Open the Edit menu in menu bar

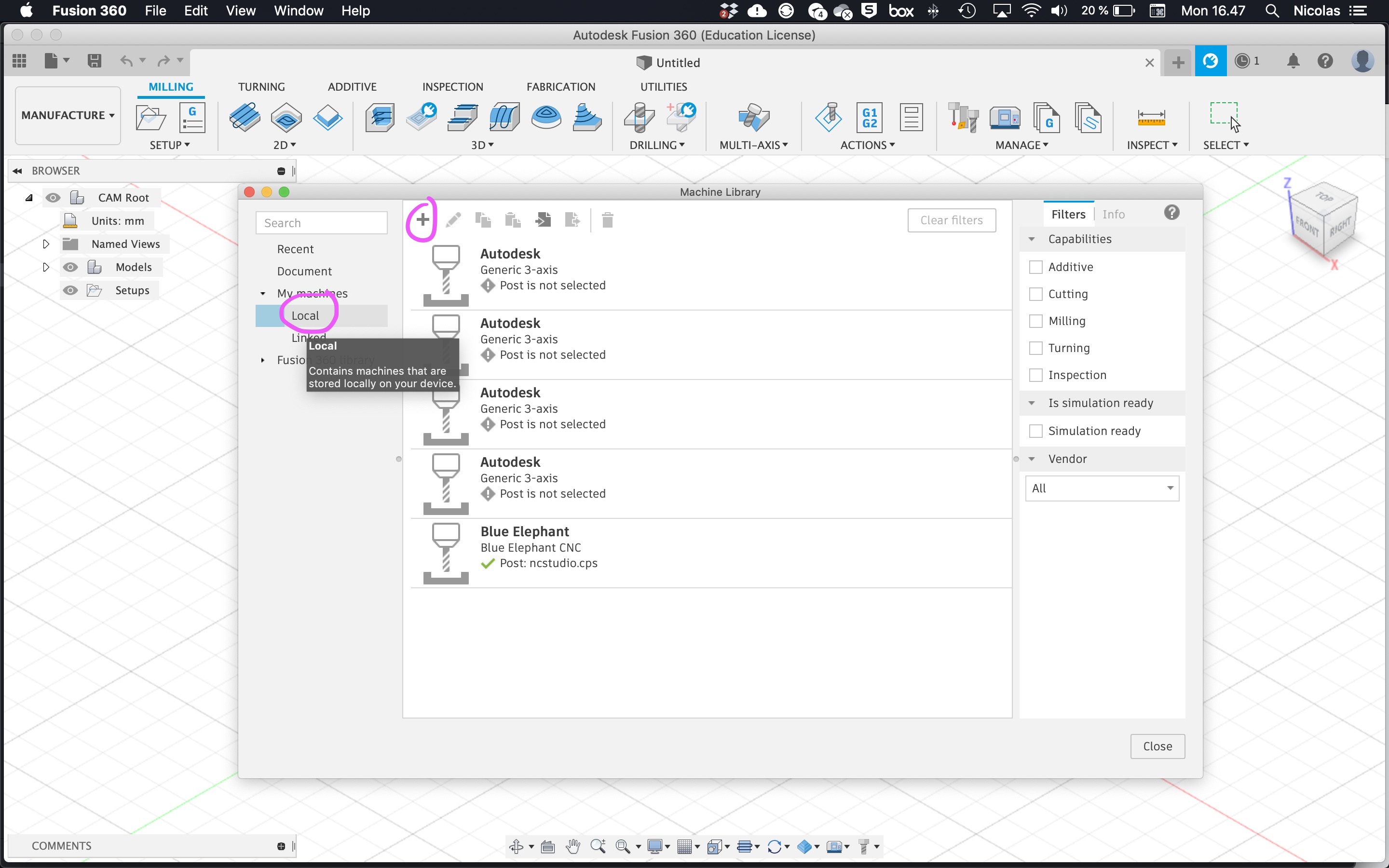click(195, 10)
